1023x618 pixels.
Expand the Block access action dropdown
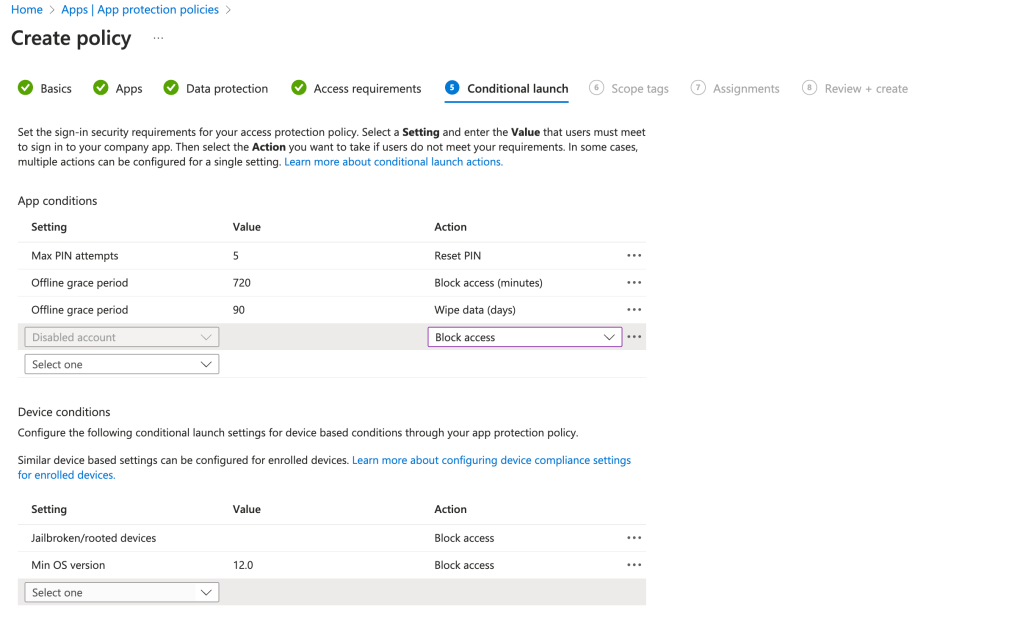pyautogui.click(x=524, y=338)
